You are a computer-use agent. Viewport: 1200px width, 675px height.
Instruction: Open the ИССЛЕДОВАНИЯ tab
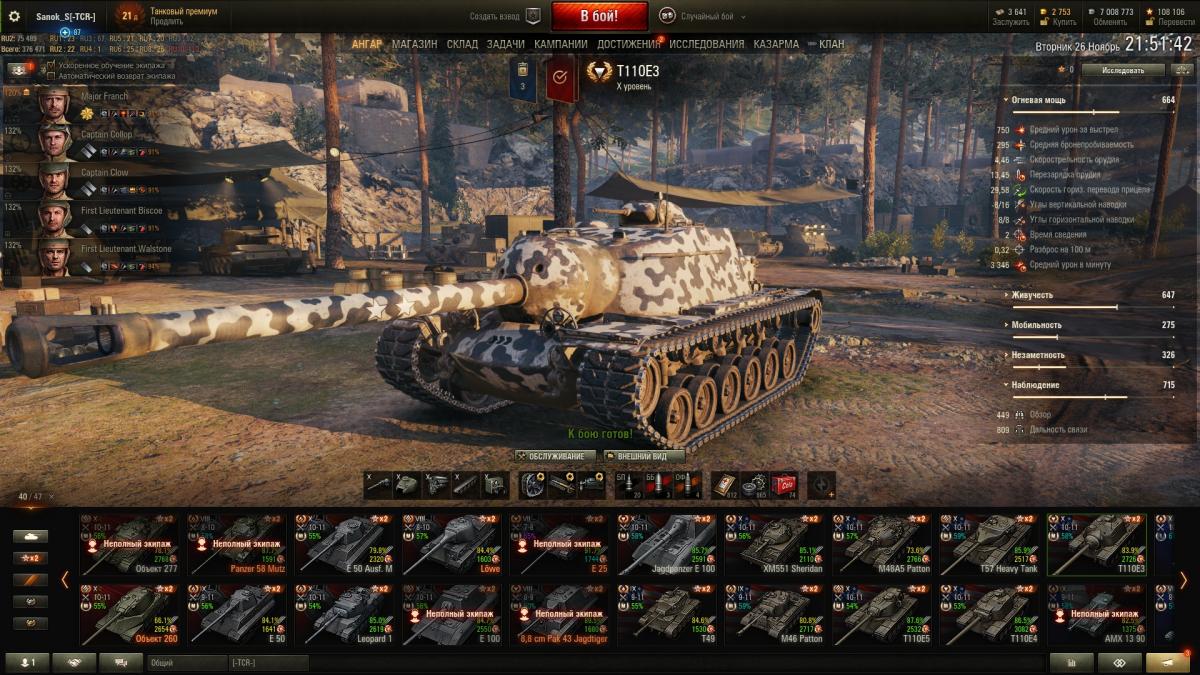pyautogui.click(x=706, y=44)
